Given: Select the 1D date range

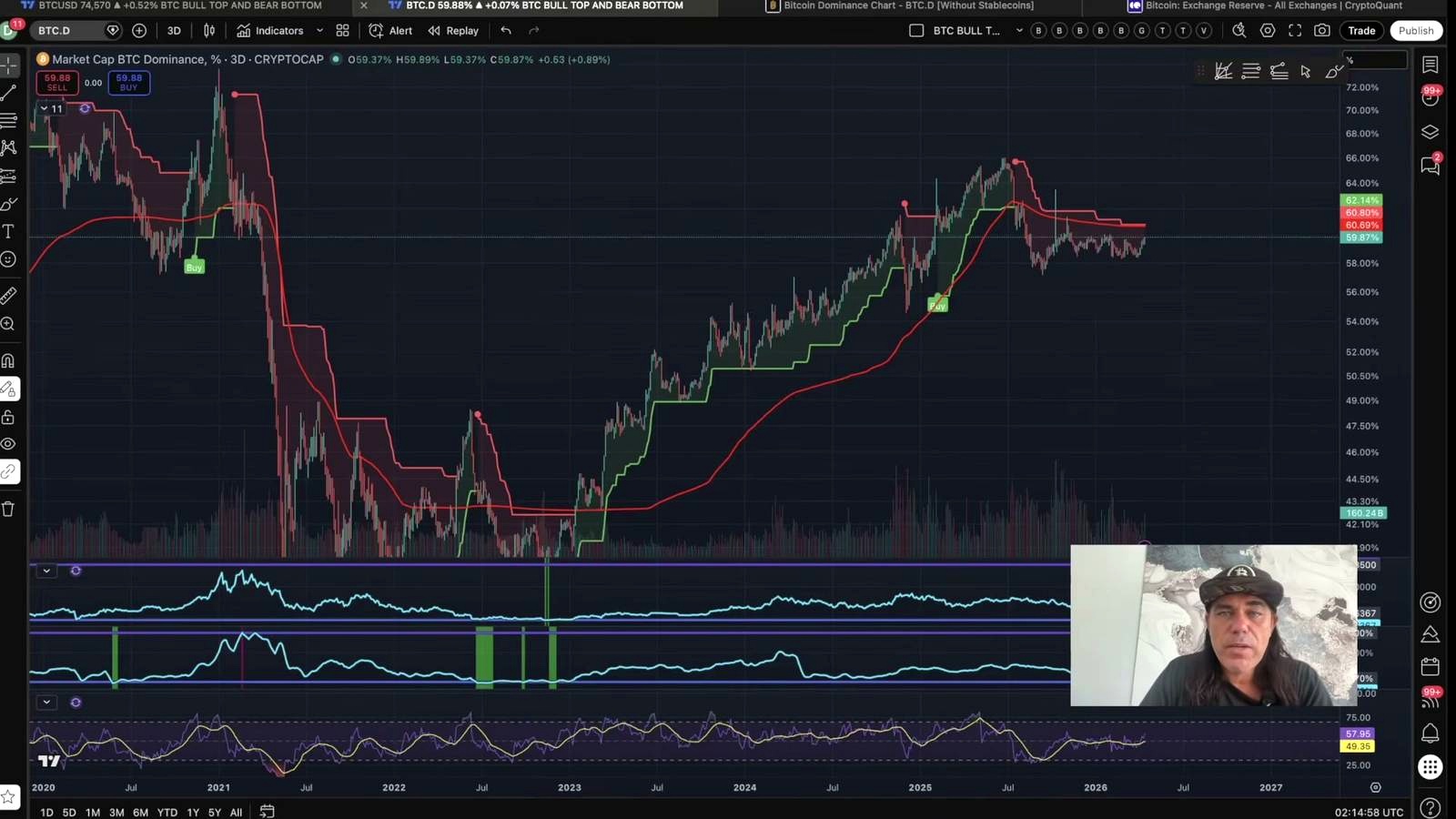Looking at the screenshot, I should 46,812.
